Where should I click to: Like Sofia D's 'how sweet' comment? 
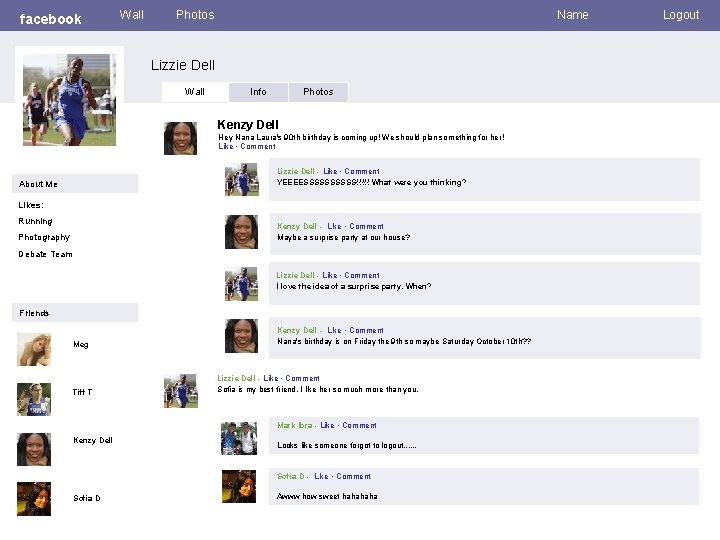coord(321,477)
